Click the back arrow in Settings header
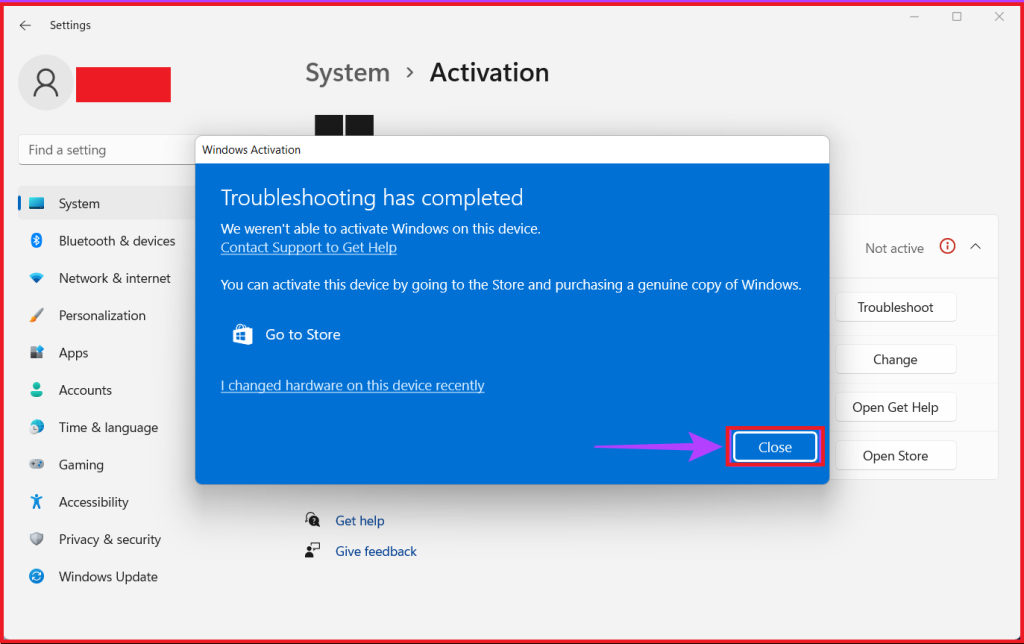The image size is (1024, 644). point(25,25)
